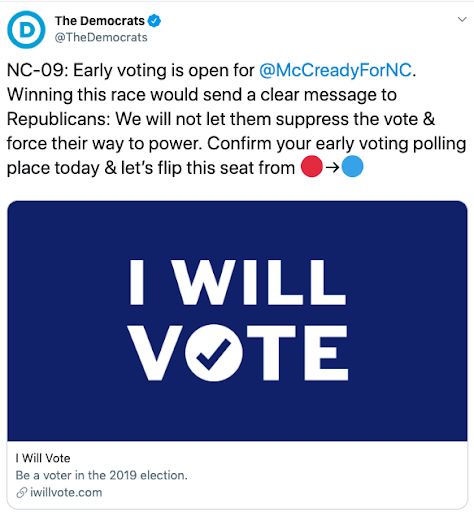The width and height of the screenshot is (474, 512).
Task: Open the iwillvote.com domain link
Action: tap(66, 492)
